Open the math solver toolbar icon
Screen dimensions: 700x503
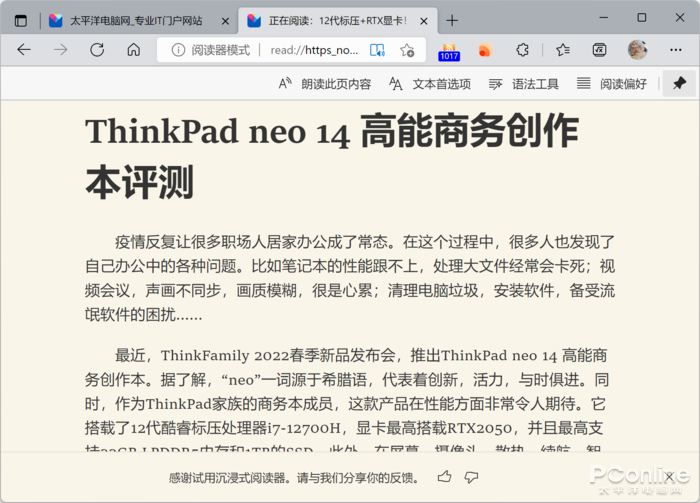(x=600, y=50)
